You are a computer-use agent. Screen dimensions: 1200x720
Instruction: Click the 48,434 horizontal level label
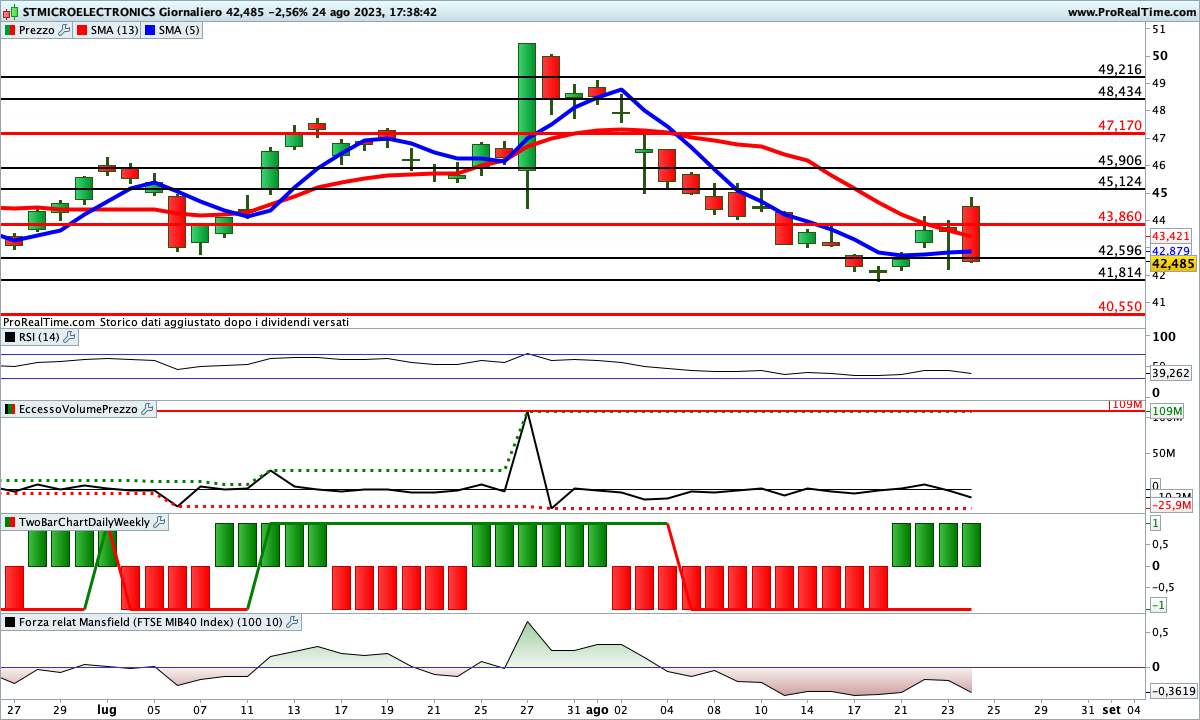pyautogui.click(x=1120, y=91)
